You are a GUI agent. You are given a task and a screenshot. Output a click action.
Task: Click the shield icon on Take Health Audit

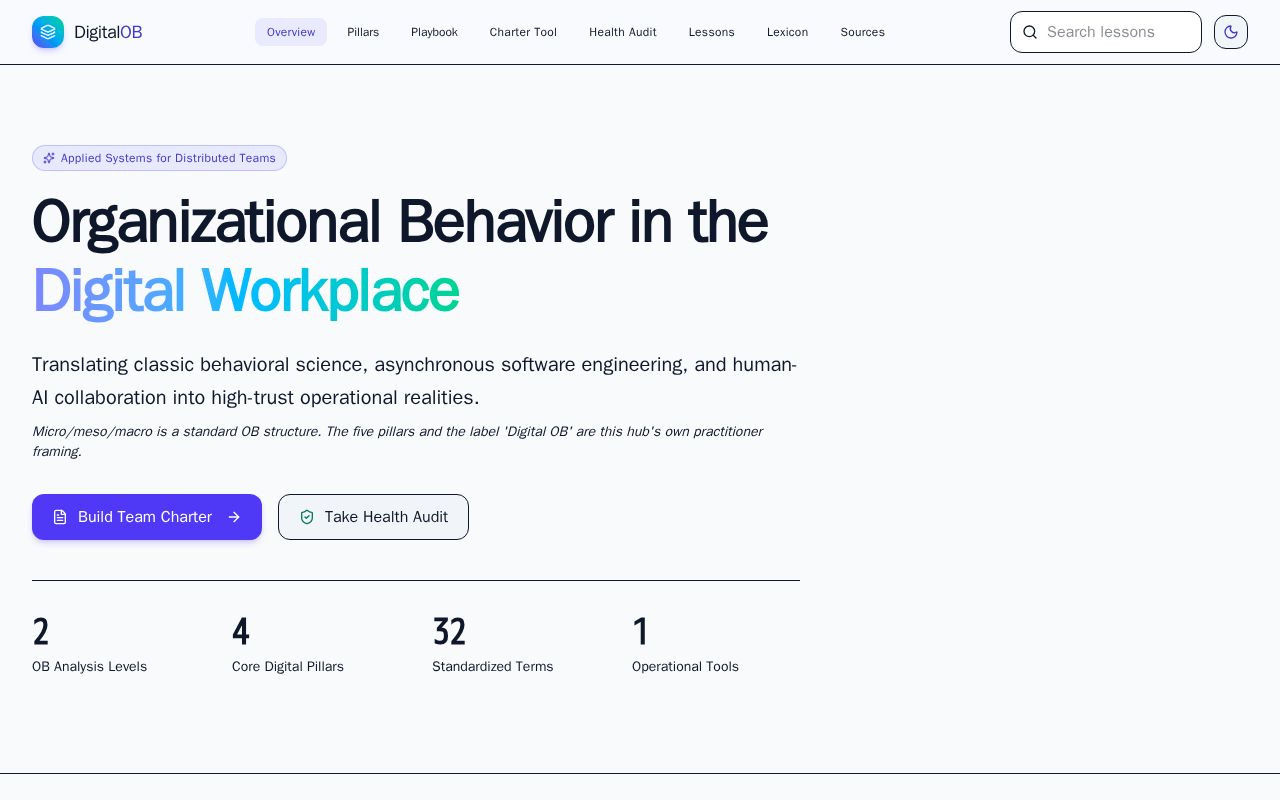click(x=307, y=517)
